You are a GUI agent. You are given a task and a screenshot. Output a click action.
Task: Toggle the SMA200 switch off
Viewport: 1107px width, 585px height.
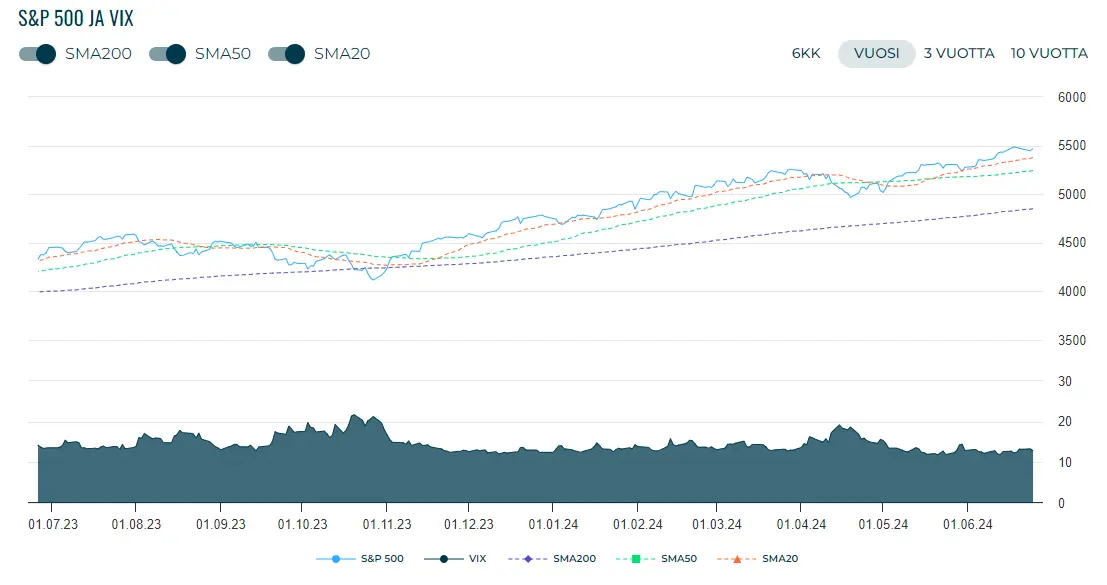point(37,54)
